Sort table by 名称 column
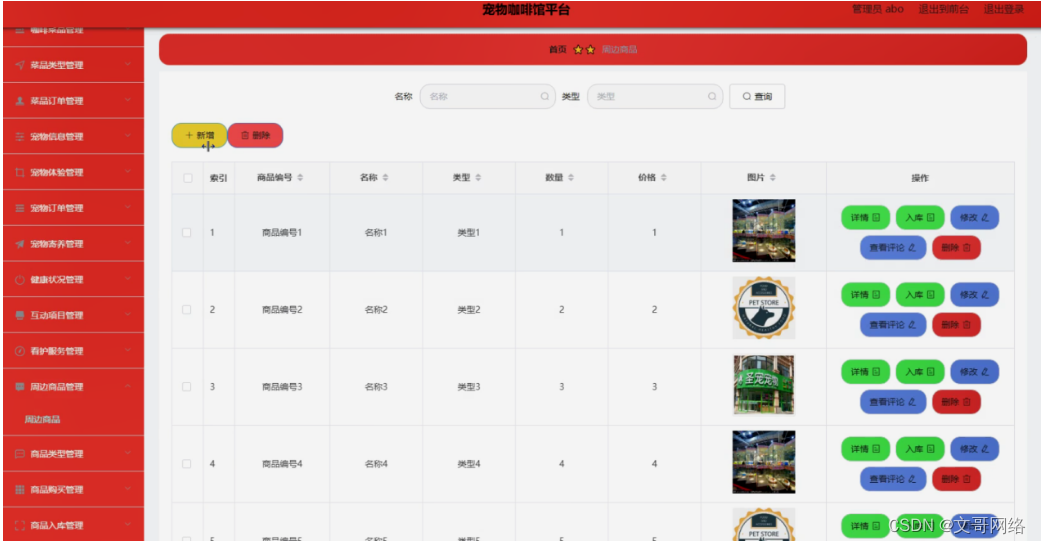The height and width of the screenshot is (544, 1041). point(386,177)
